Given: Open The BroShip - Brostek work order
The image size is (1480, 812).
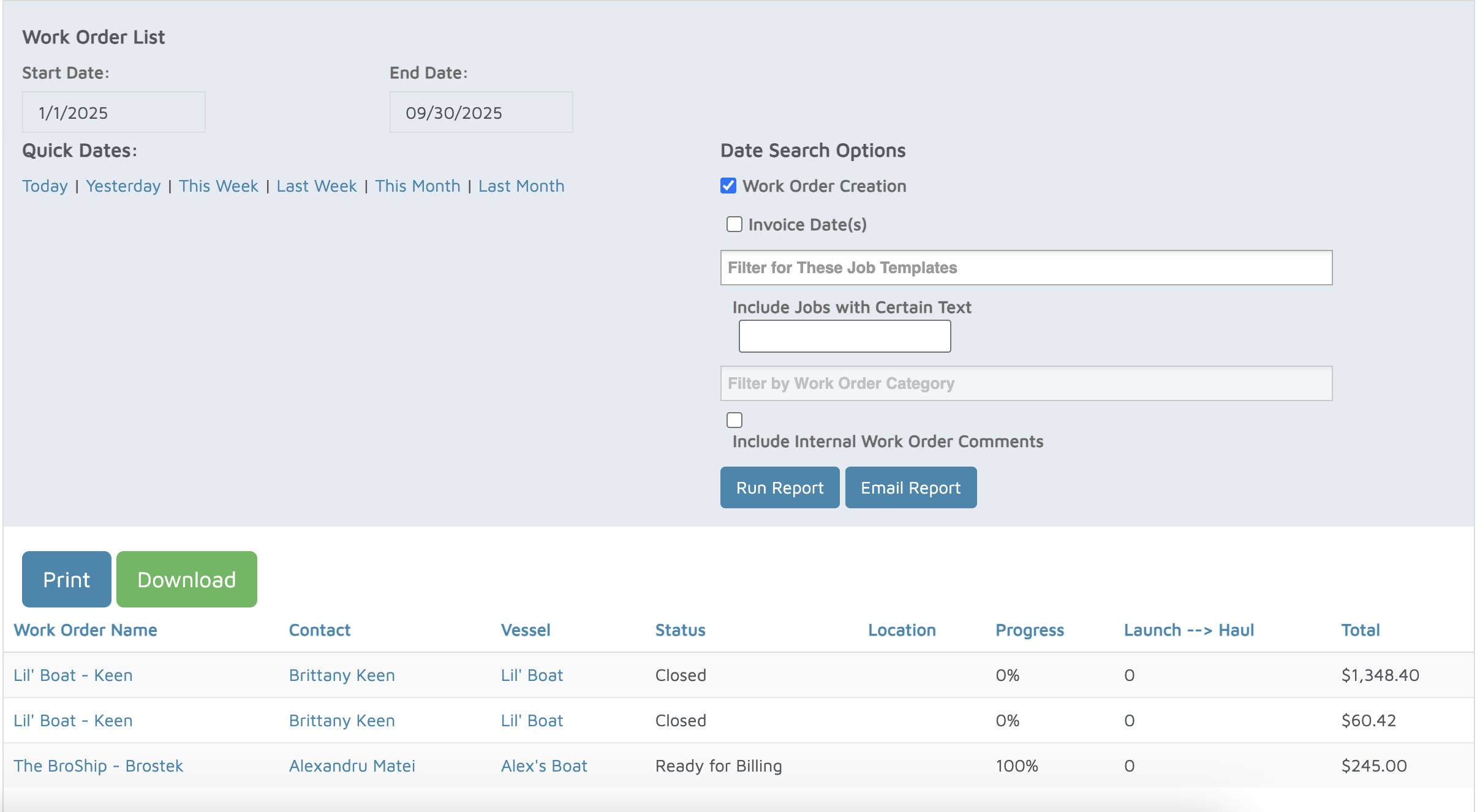Looking at the screenshot, I should pos(98,766).
